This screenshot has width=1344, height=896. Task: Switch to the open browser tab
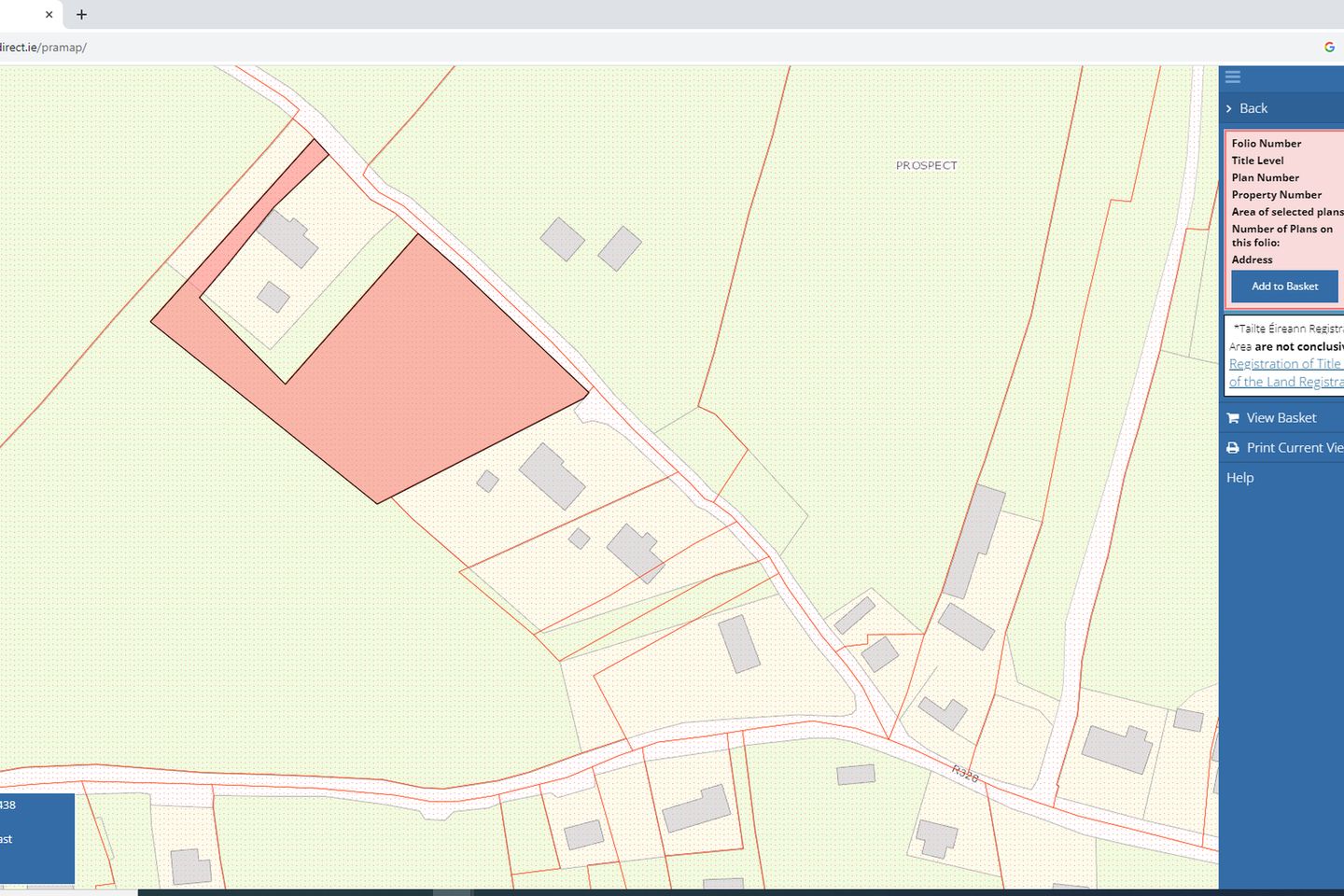click(x=23, y=15)
